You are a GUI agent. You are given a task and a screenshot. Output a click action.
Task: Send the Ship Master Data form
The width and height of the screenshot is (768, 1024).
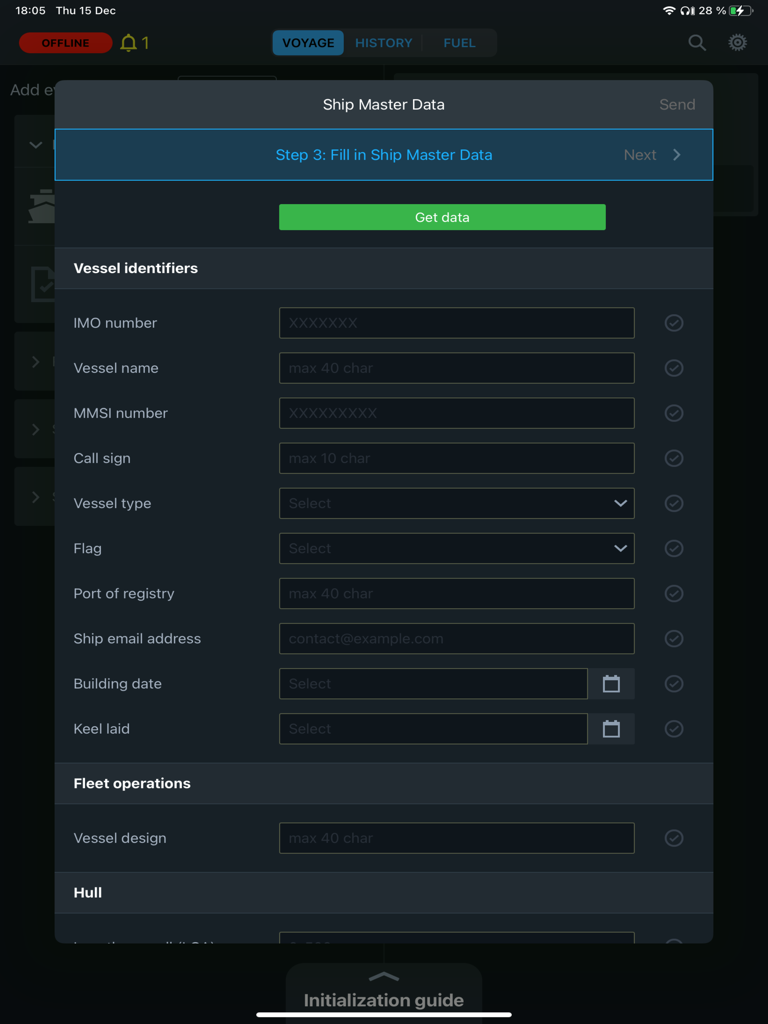click(677, 104)
